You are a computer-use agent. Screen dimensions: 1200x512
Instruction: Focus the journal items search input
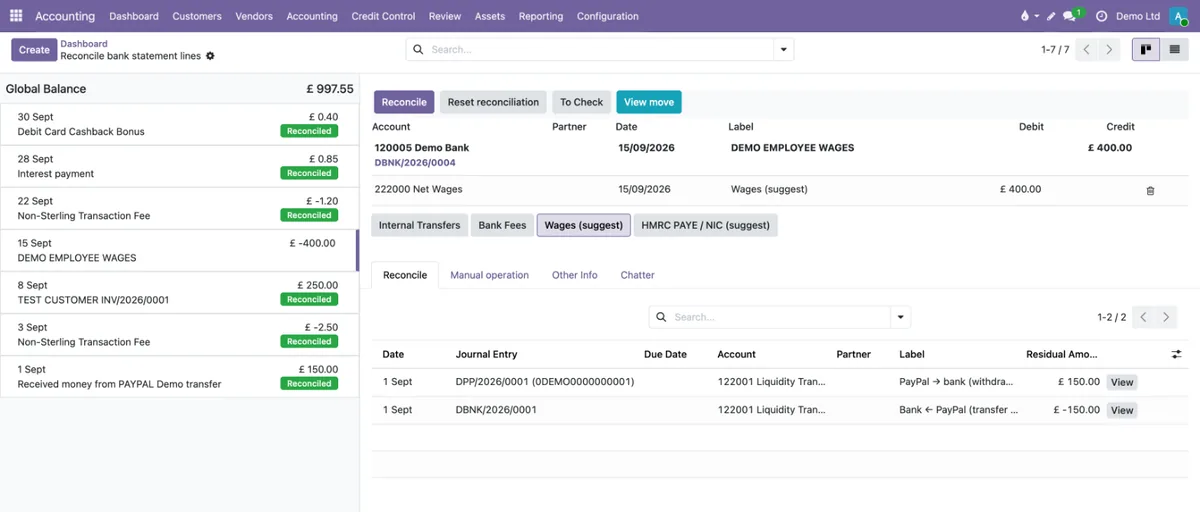pyautogui.click(x=780, y=317)
